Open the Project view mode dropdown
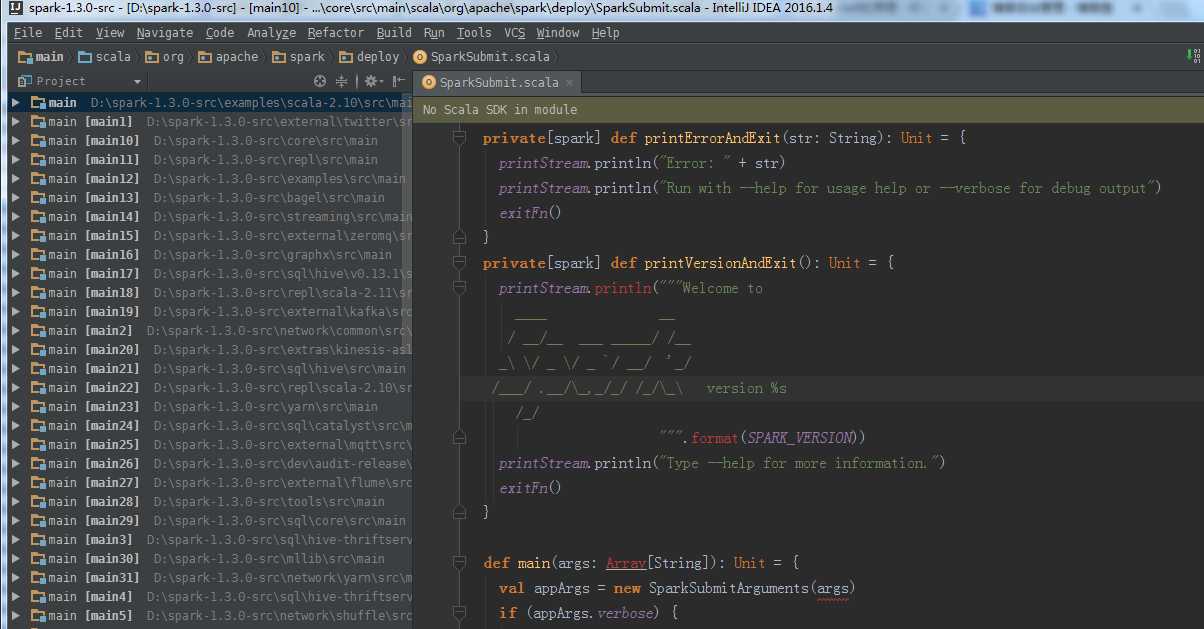The image size is (1204, 629). tap(137, 82)
